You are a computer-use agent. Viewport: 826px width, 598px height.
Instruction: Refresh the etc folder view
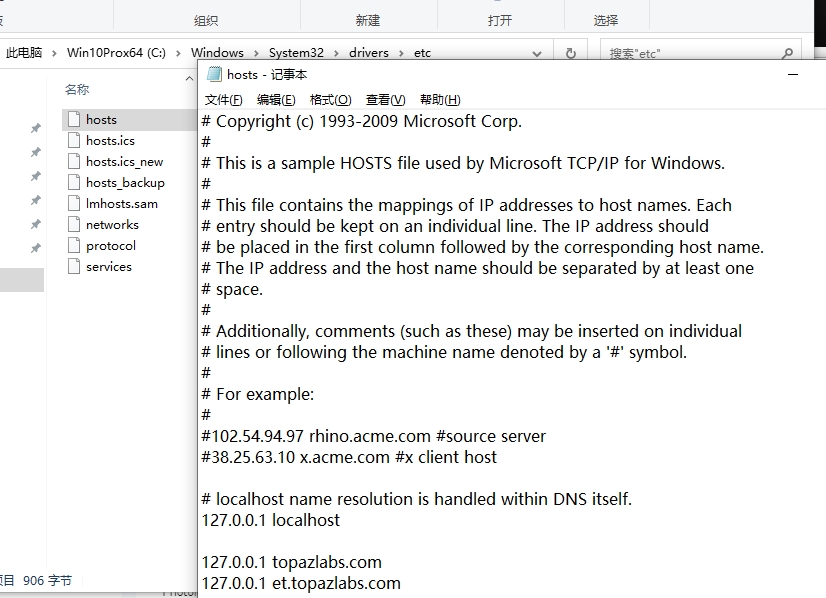coord(571,53)
